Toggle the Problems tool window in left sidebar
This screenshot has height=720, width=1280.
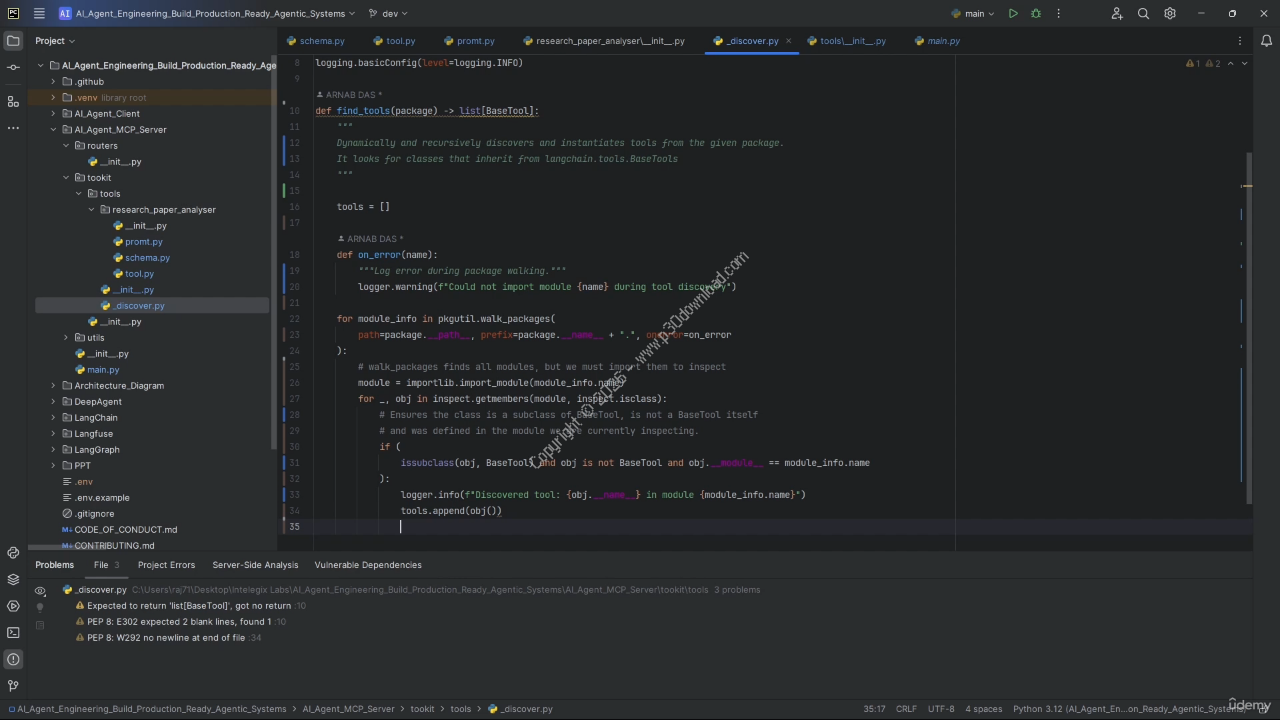click(13, 659)
